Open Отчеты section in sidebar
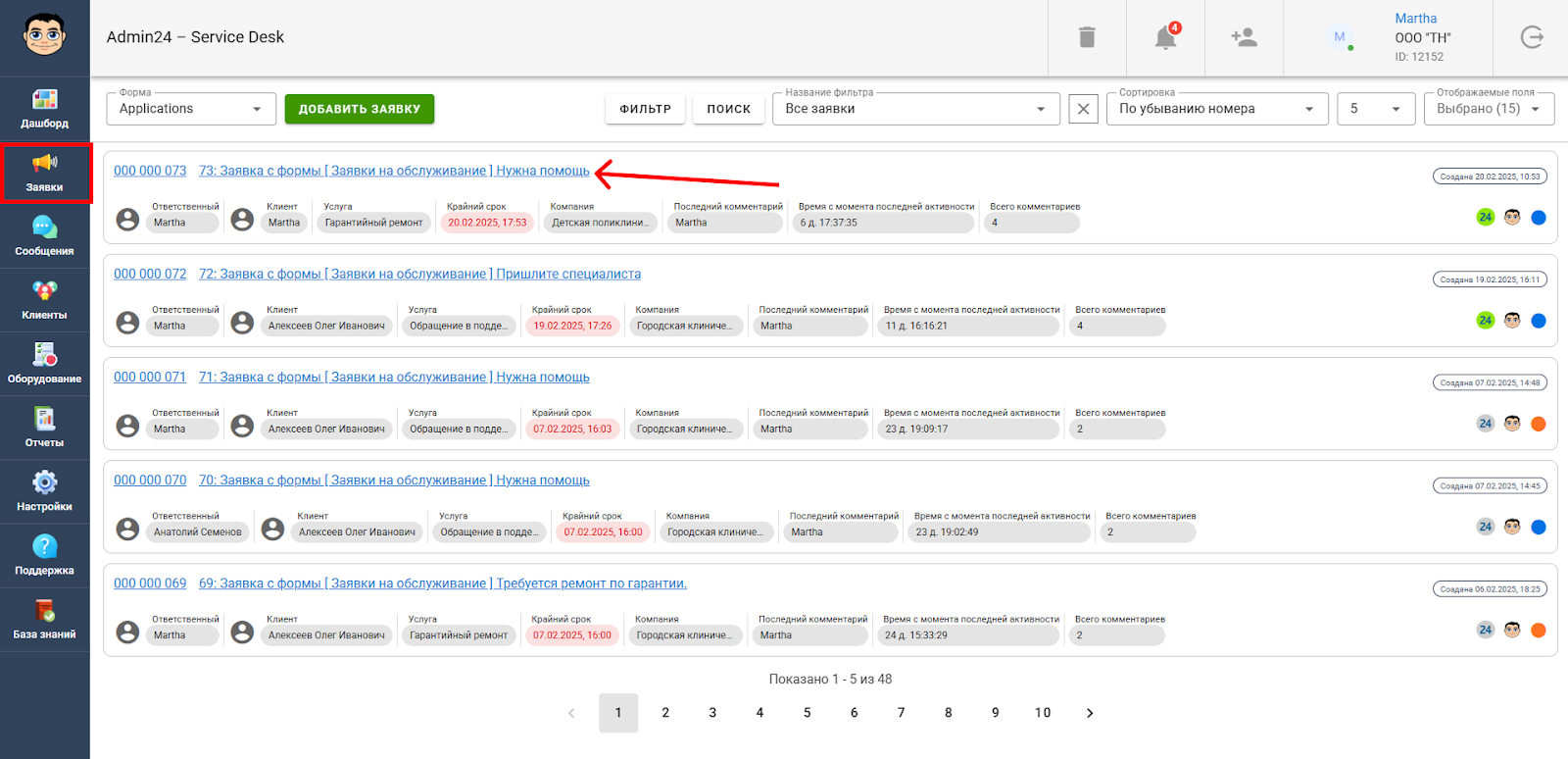The width and height of the screenshot is (1568, 759). (44, 428)
